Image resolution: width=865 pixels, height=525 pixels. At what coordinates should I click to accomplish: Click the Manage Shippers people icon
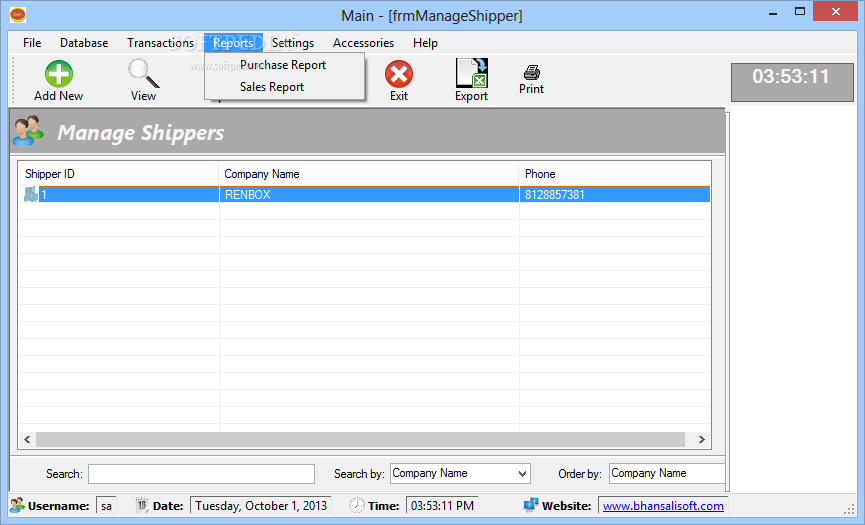click(x=28, y=131)
